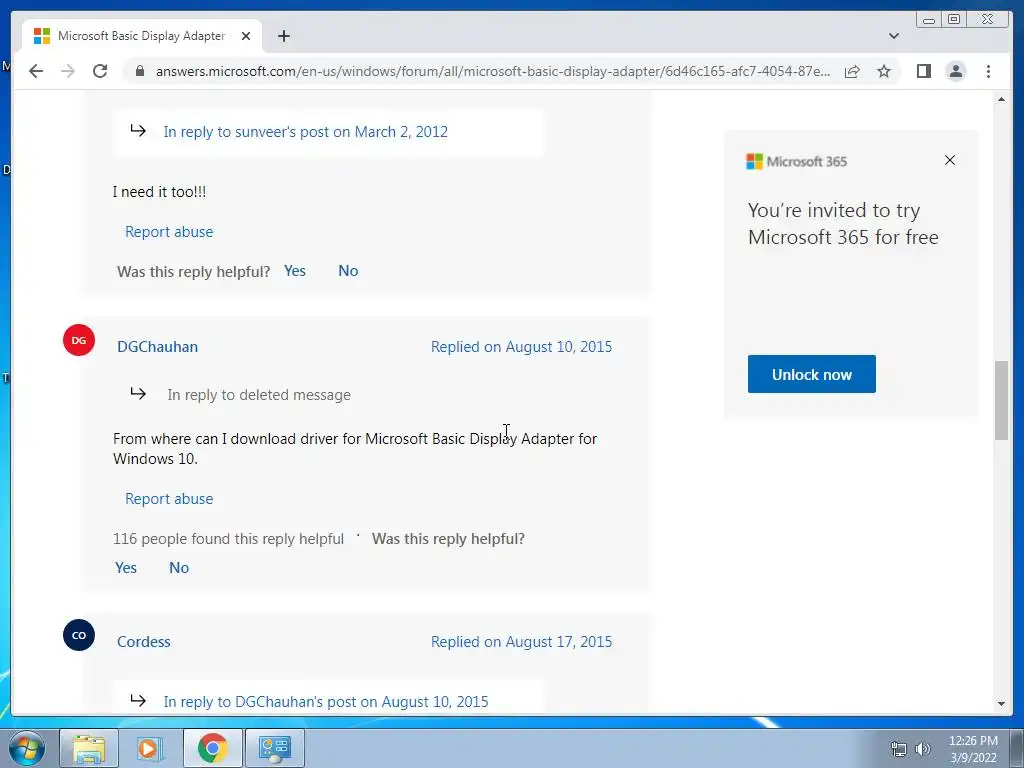Image resolution: width=1024 pixels, height=768 pixels.
Task: Mark 'I need it too' reply helpful Yes
Action: point(295,271)
